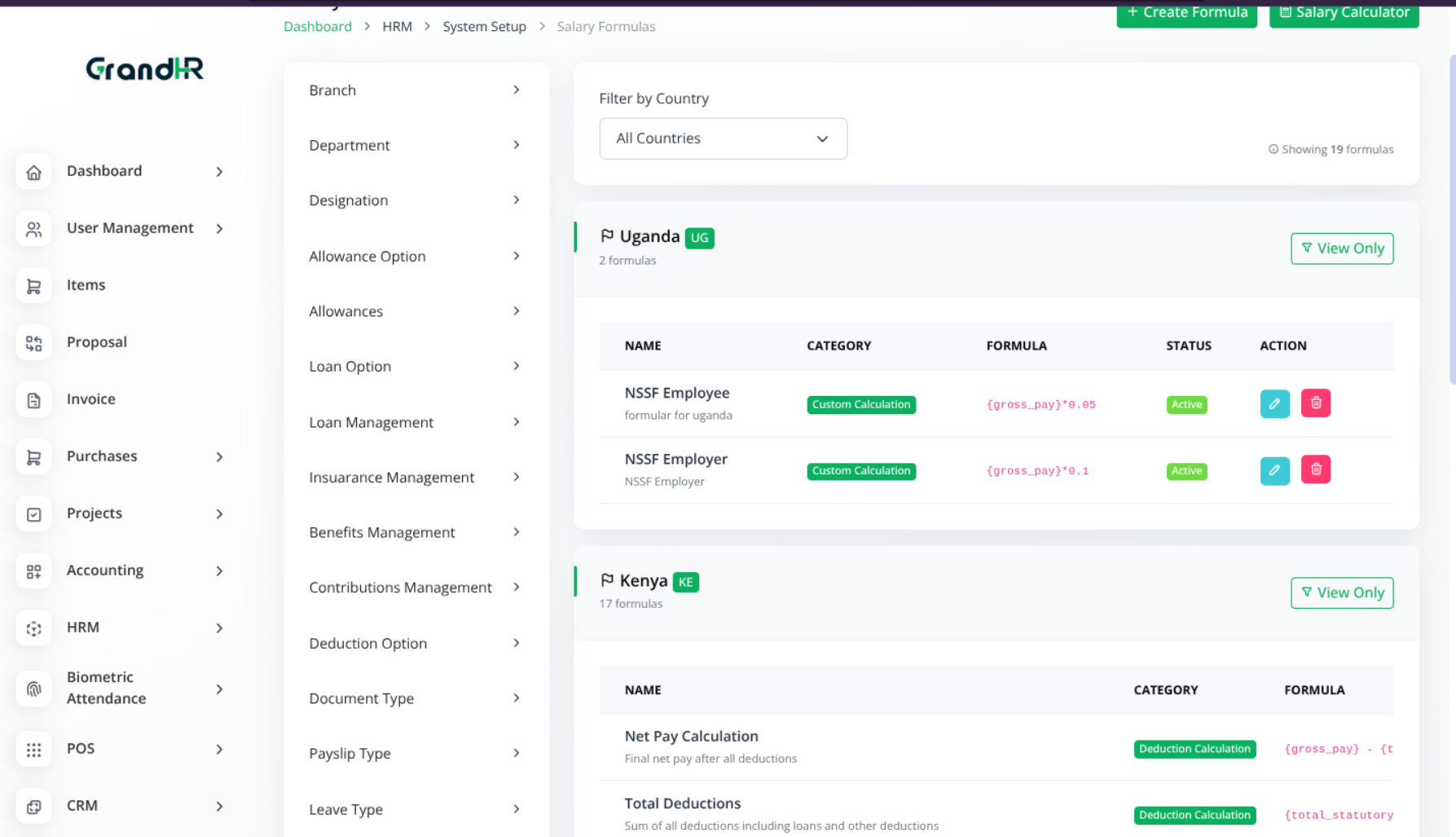1456x837 pixels.
Task: Open the Invoice section icon
Action: coord(33,399)
